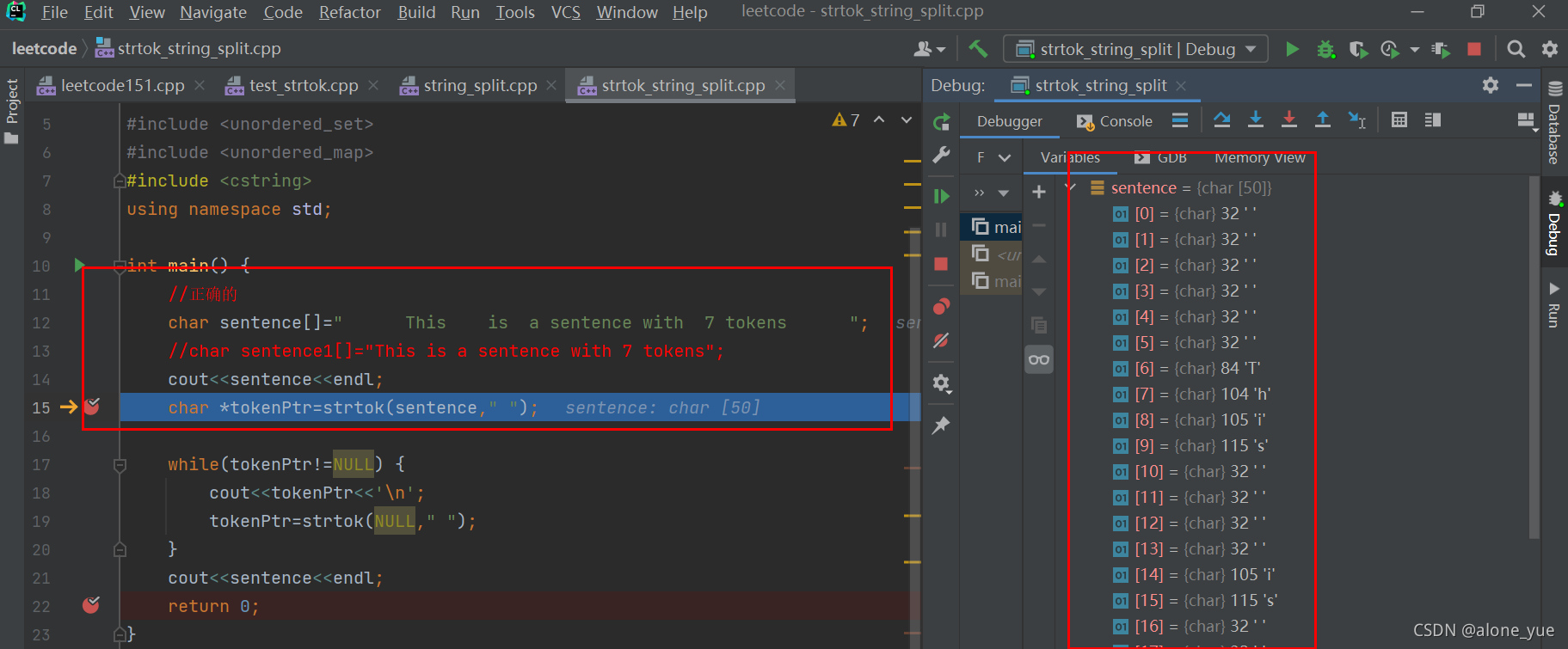This screenshot has height=649, width=1568.
Task: Open the VCS menu
Action: (x=565, y=12)
